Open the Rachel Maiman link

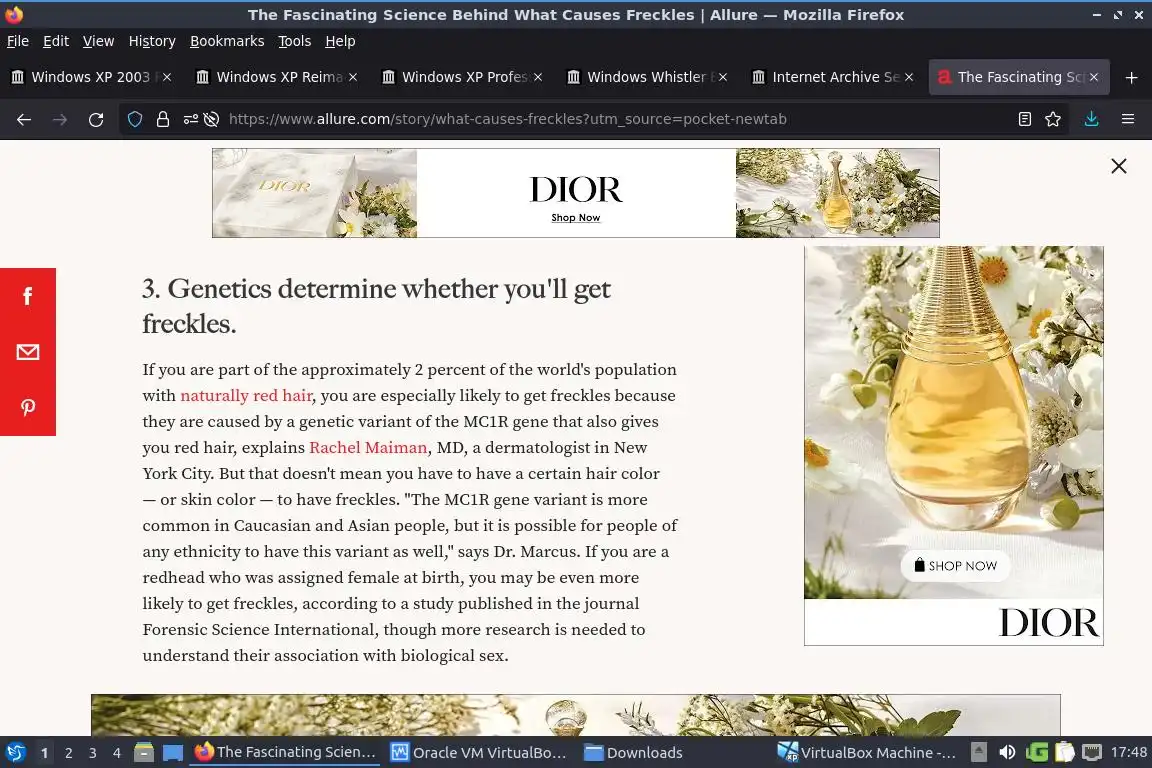(368, 448)
